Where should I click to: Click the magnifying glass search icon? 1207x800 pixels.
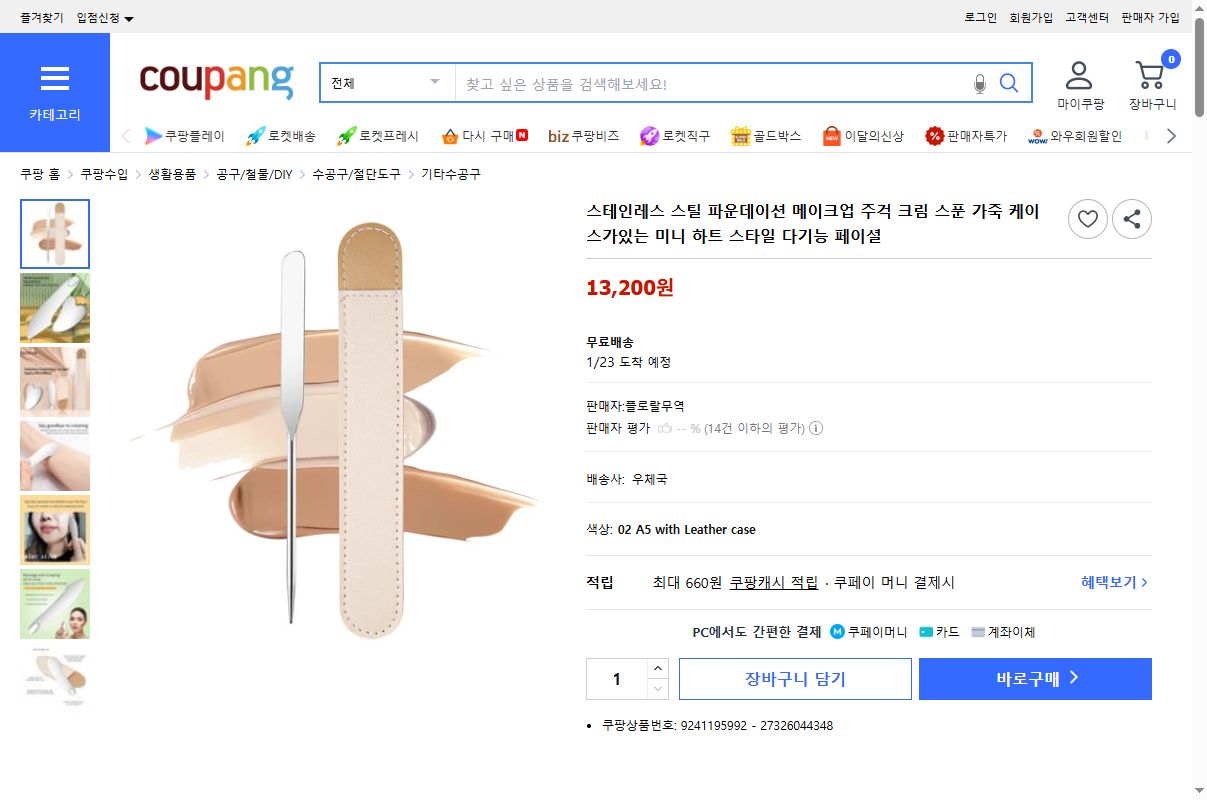pyautogui.click(x=1008, y=83)
